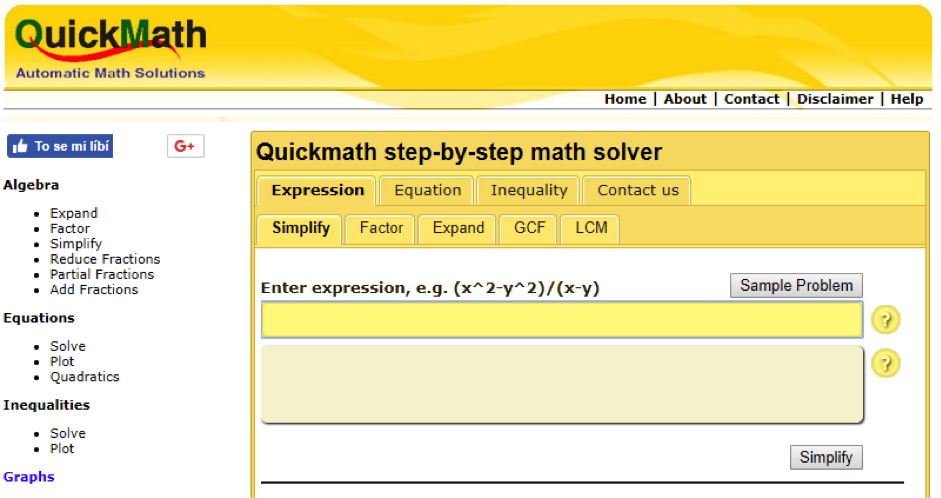Click the Algebra sidebar heading

pyautogui.click(x=31, y=185)
